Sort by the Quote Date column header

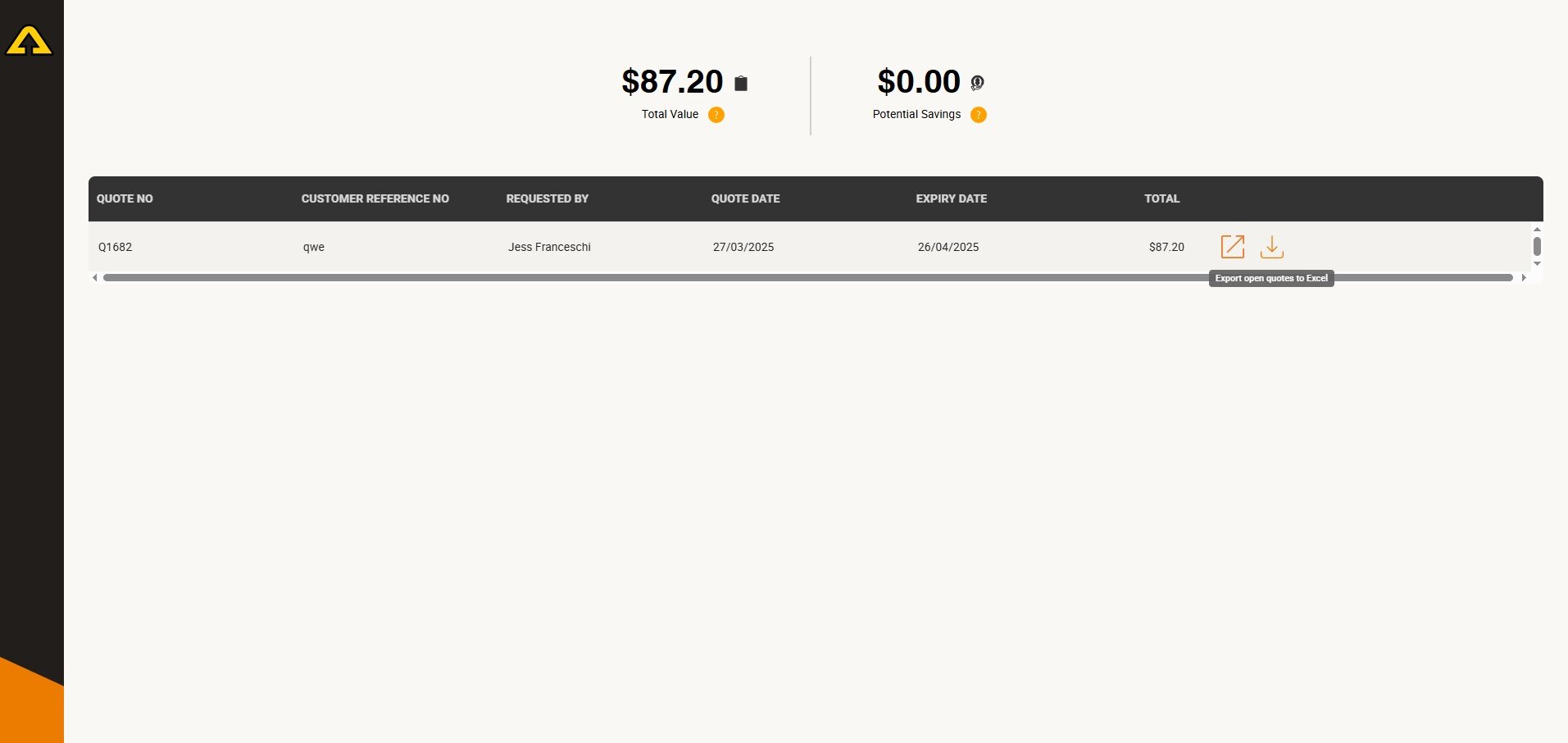(745, 198)
